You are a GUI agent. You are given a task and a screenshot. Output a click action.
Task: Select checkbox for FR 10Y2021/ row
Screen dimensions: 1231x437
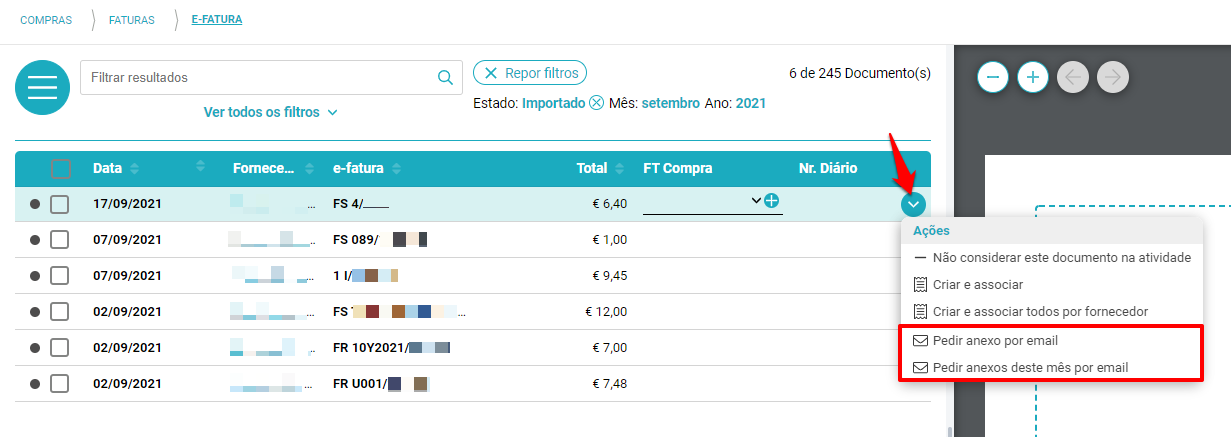coord(60,348)
